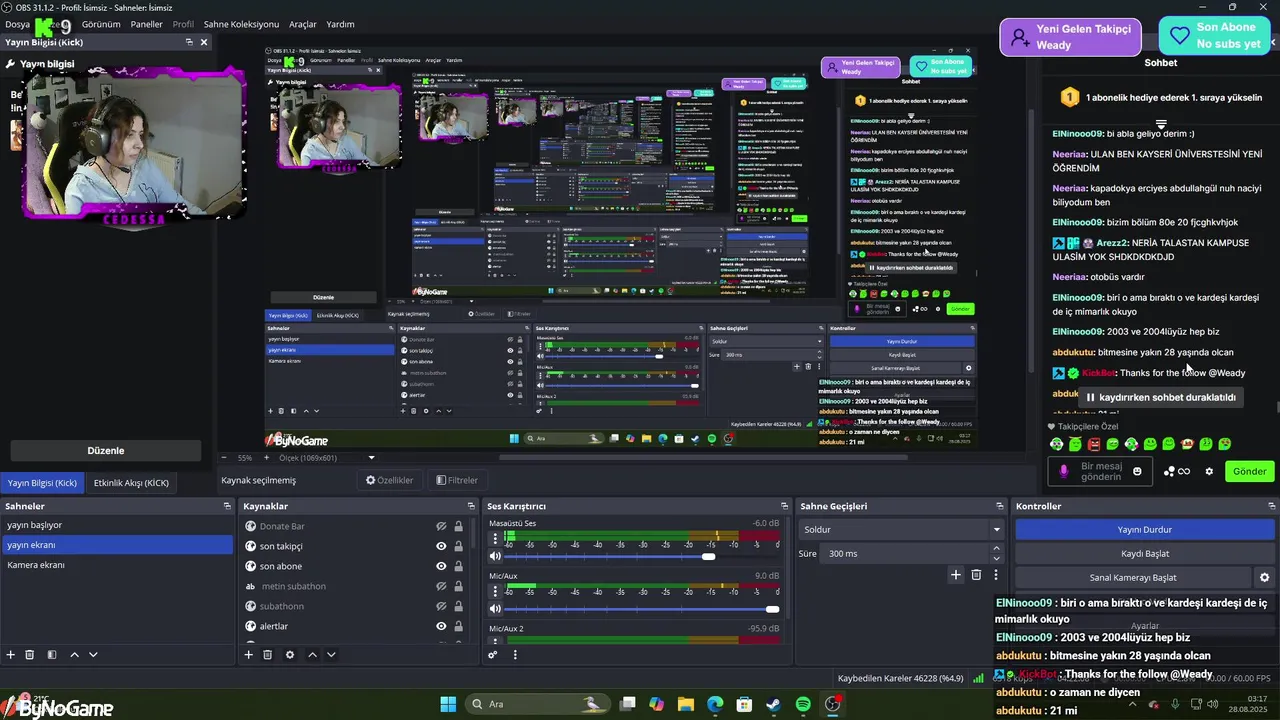Hide the son takipçi source
This screenshot has height=720, width=1280.
pos(441,546)
